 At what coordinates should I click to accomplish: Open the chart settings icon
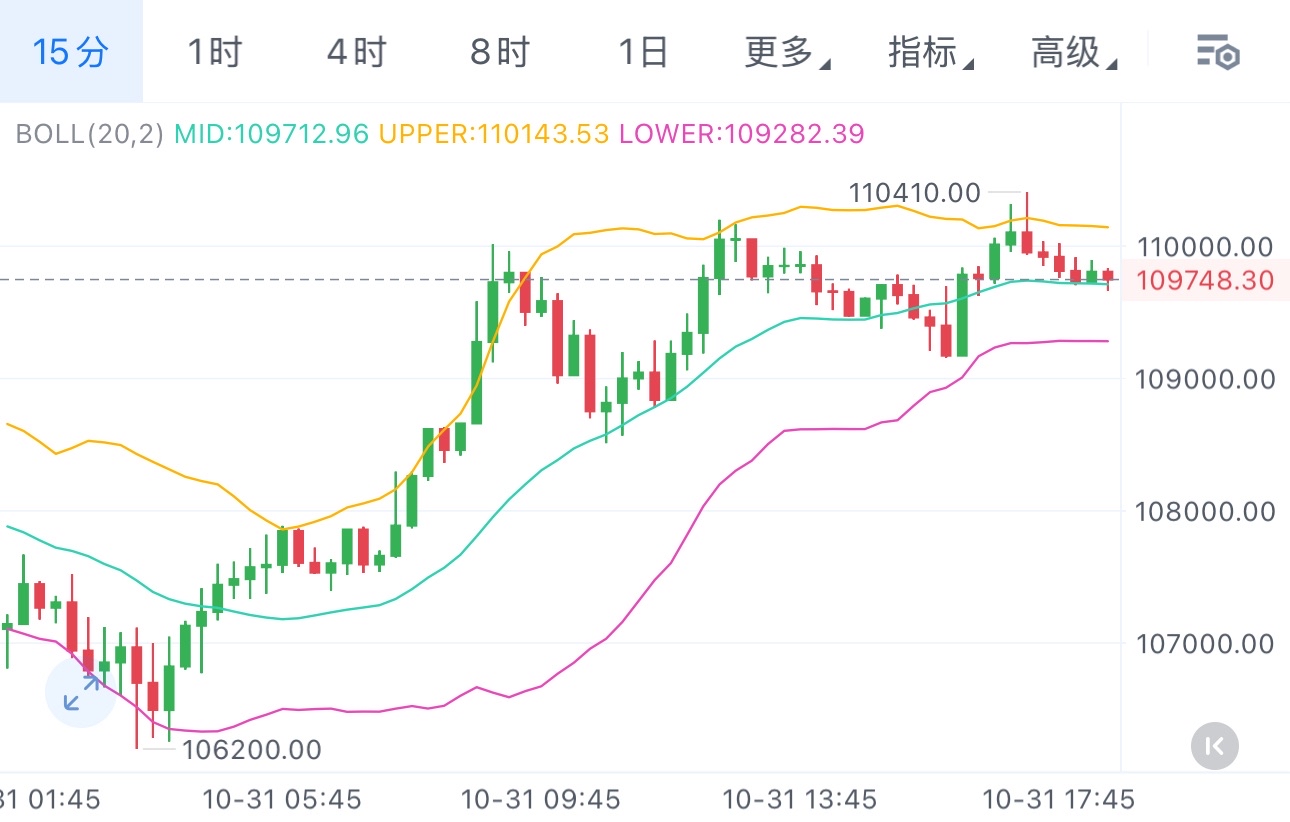coord(1218,52)
